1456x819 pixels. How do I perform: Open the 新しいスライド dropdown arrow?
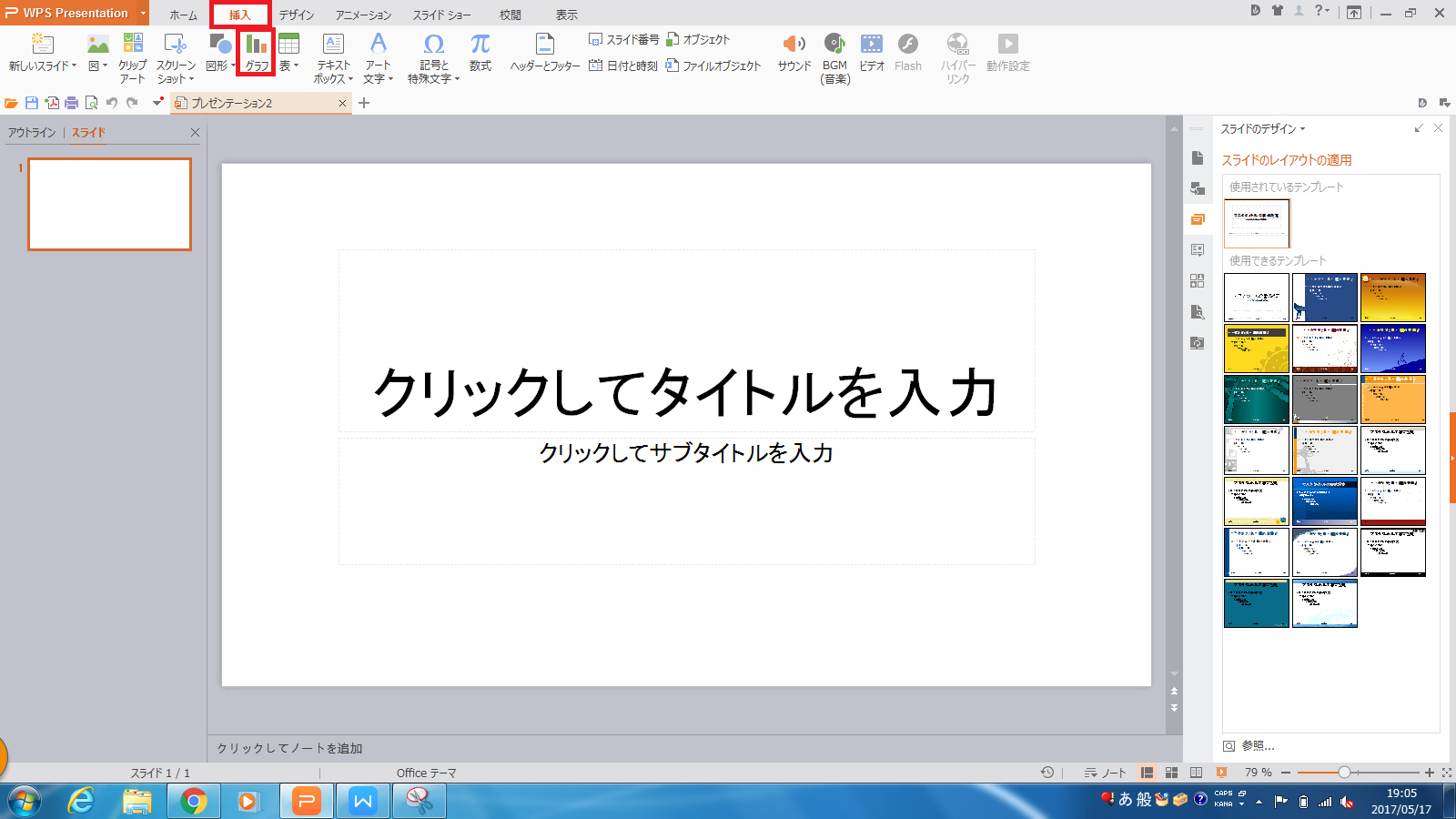(74, 66)
